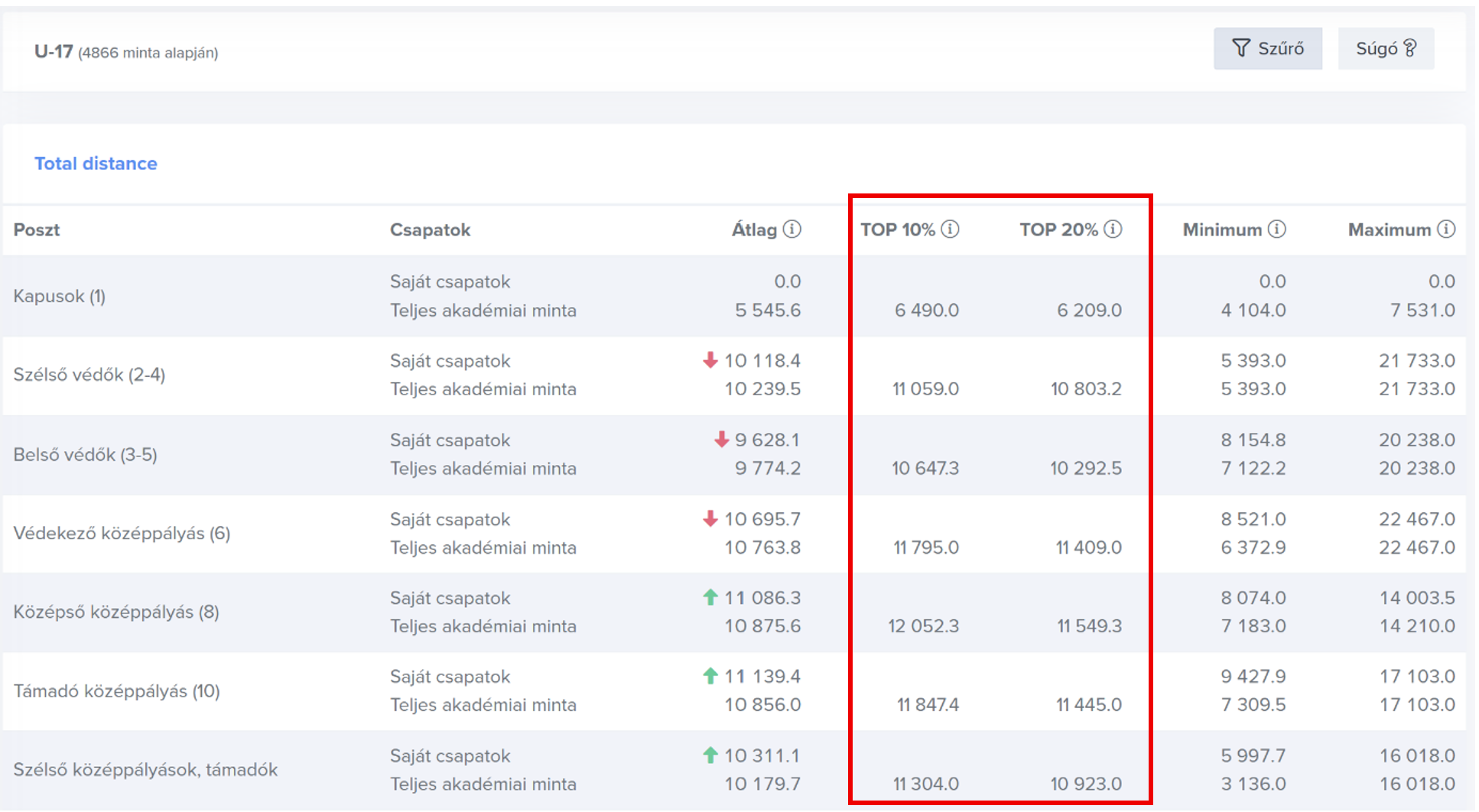Click the green up arrow for Támadó középpályás

tap(710, 676)
